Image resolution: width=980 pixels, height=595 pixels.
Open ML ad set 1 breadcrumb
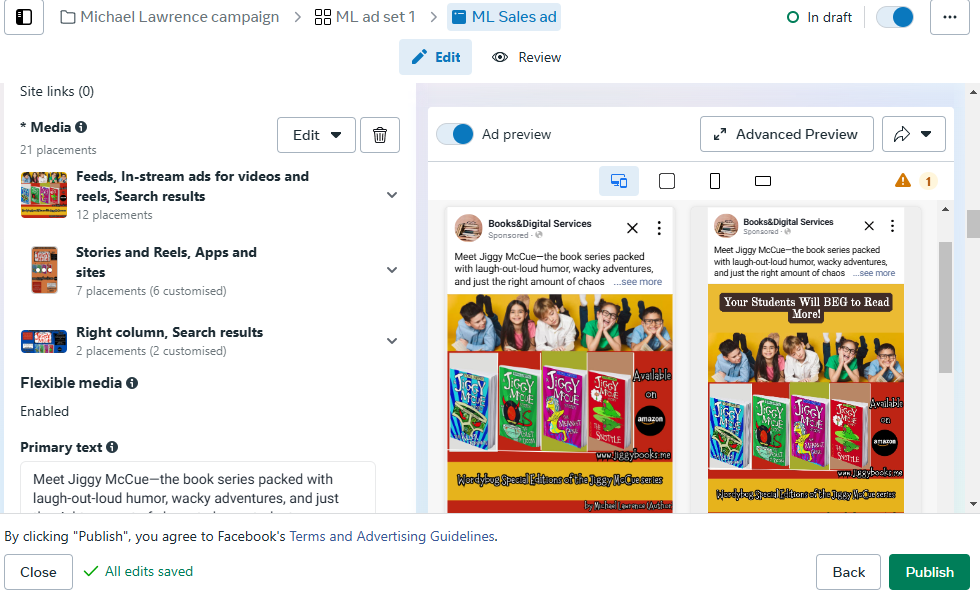365,17
